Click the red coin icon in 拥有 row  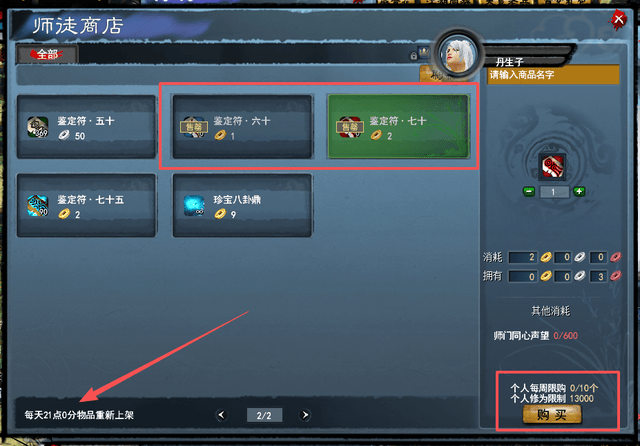(x=616, y=276)
